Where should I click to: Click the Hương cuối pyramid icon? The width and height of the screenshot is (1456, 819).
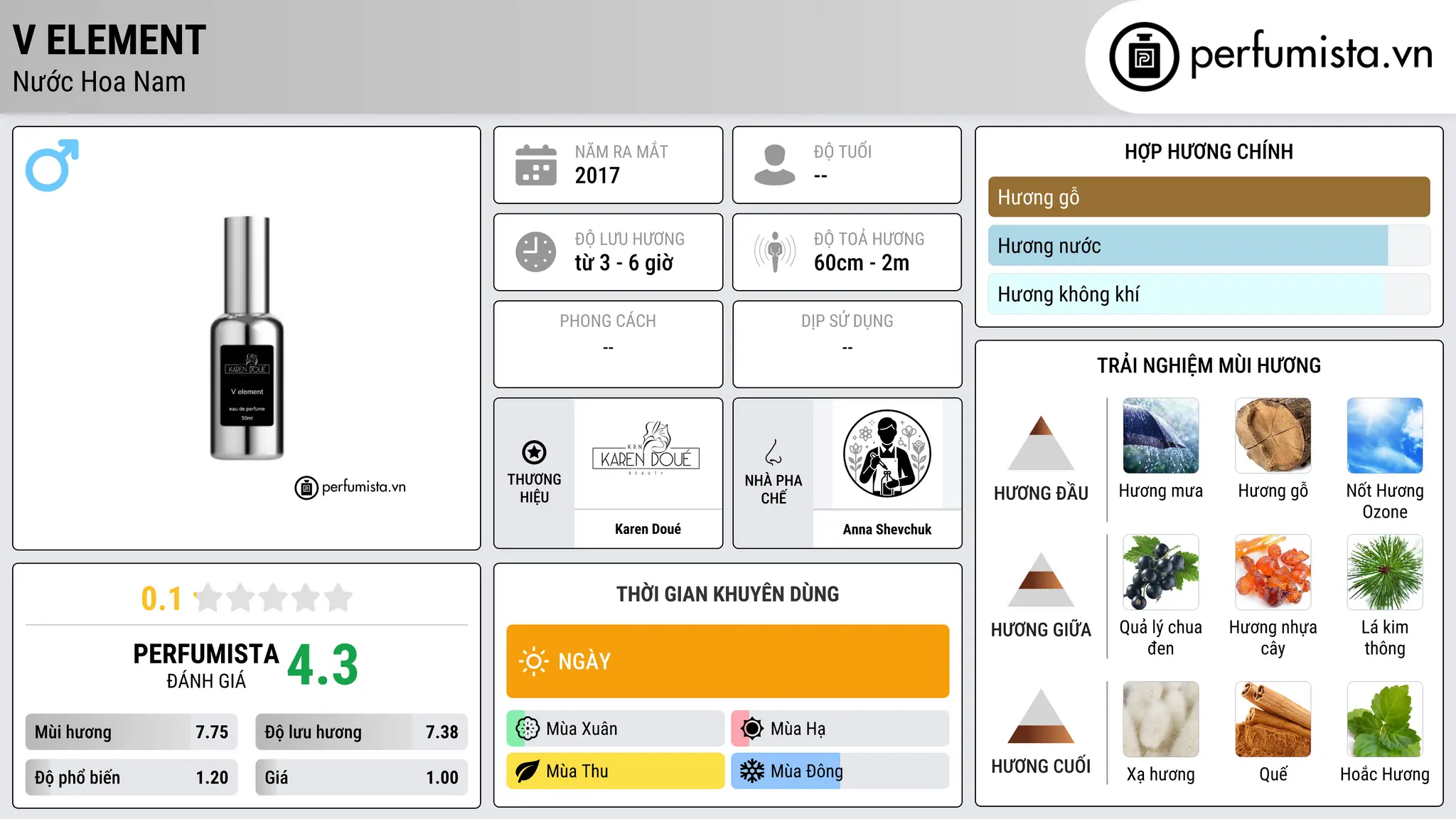(1041, 716)
